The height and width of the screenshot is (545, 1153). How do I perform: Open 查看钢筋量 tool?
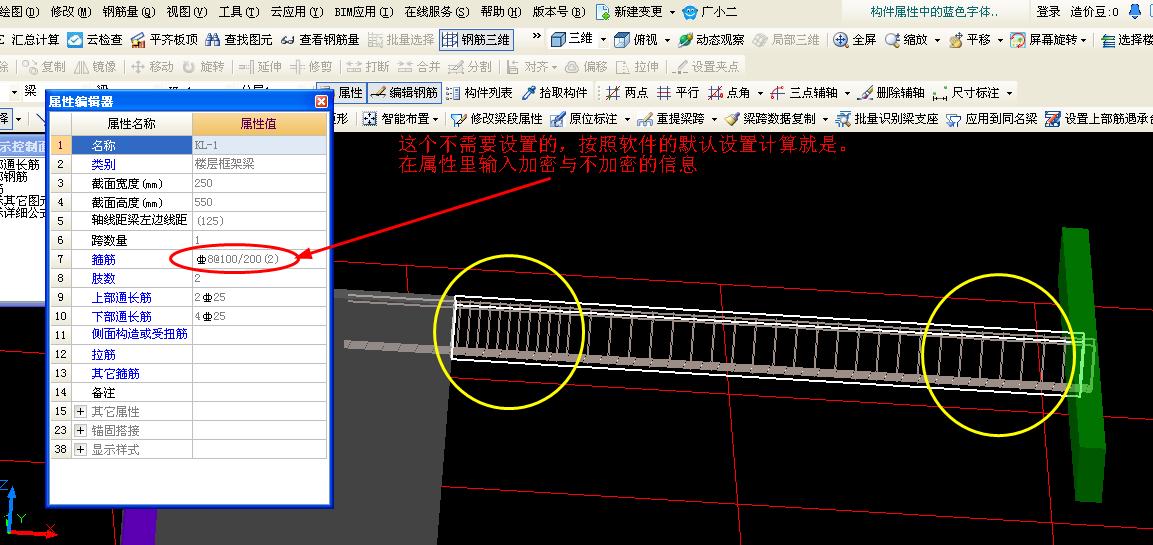[320, 40]
